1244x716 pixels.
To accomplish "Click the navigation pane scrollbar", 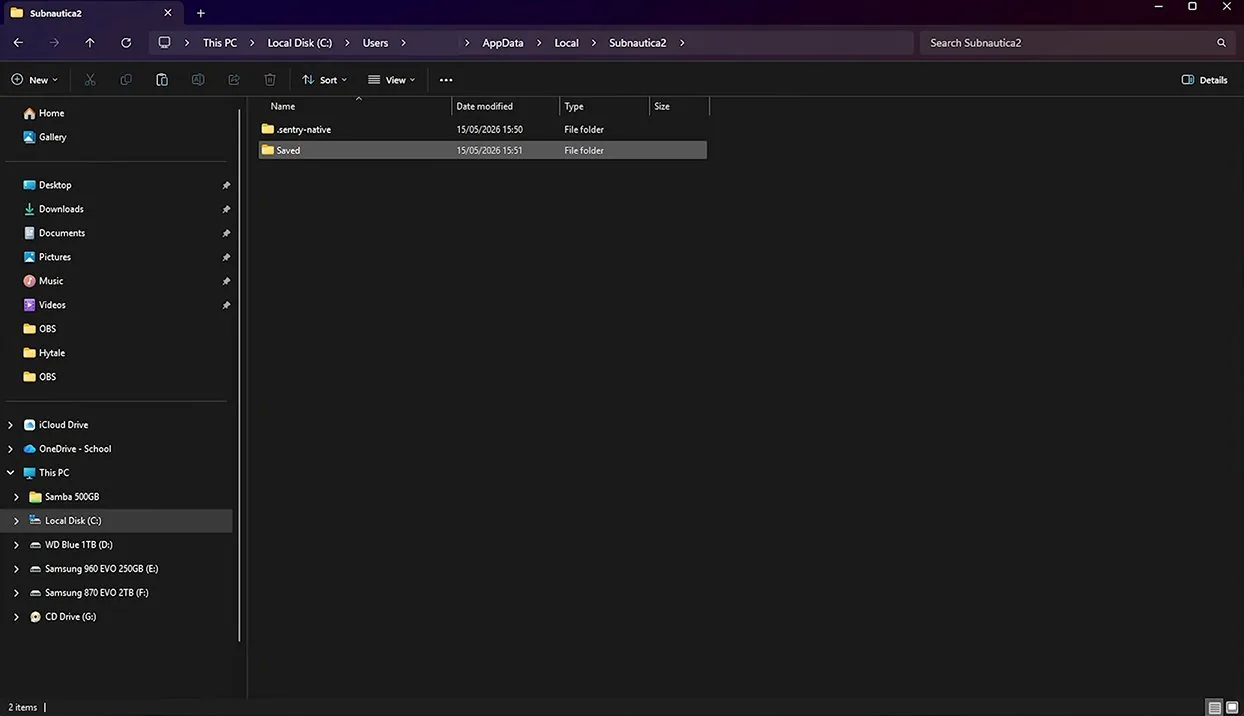I will pos(239,375).
